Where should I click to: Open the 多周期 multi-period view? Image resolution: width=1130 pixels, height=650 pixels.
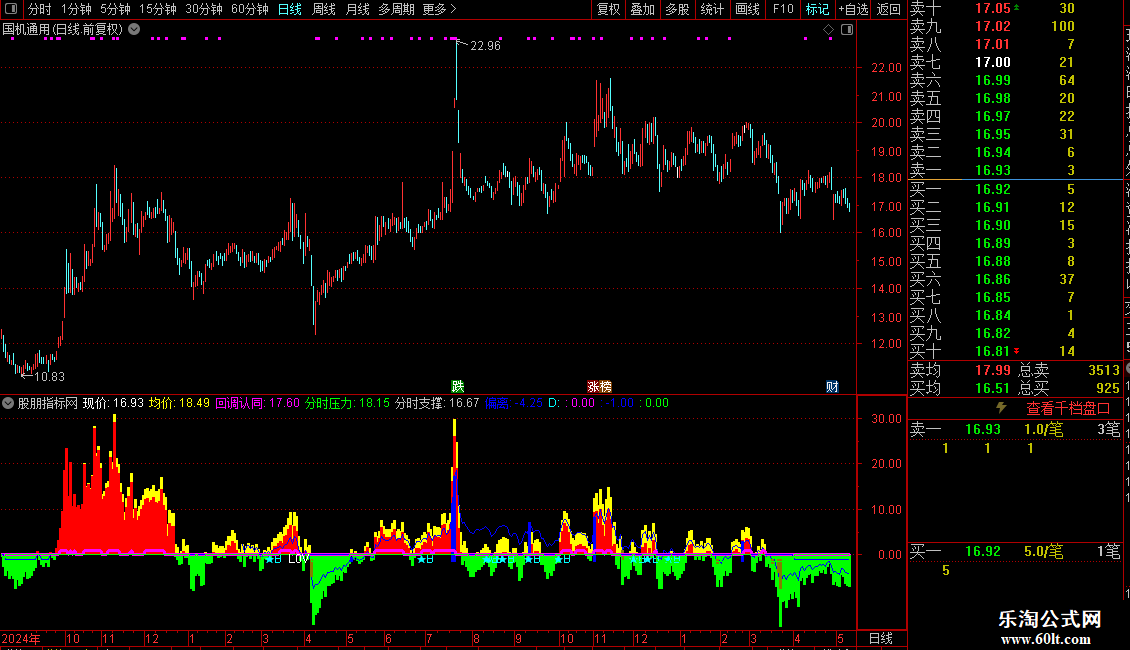(396, 9)
